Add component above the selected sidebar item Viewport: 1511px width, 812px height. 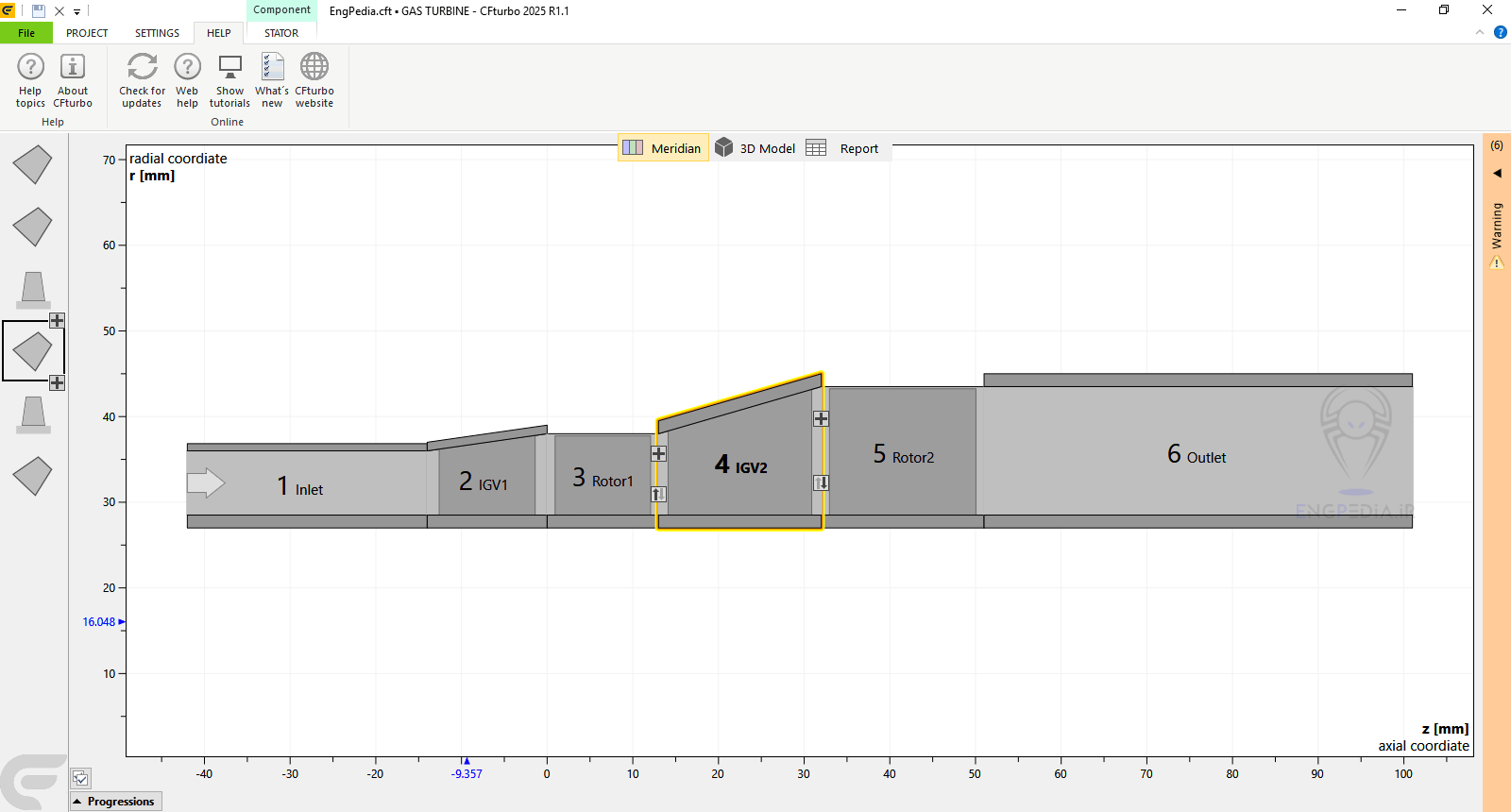(x=57, y=321)
